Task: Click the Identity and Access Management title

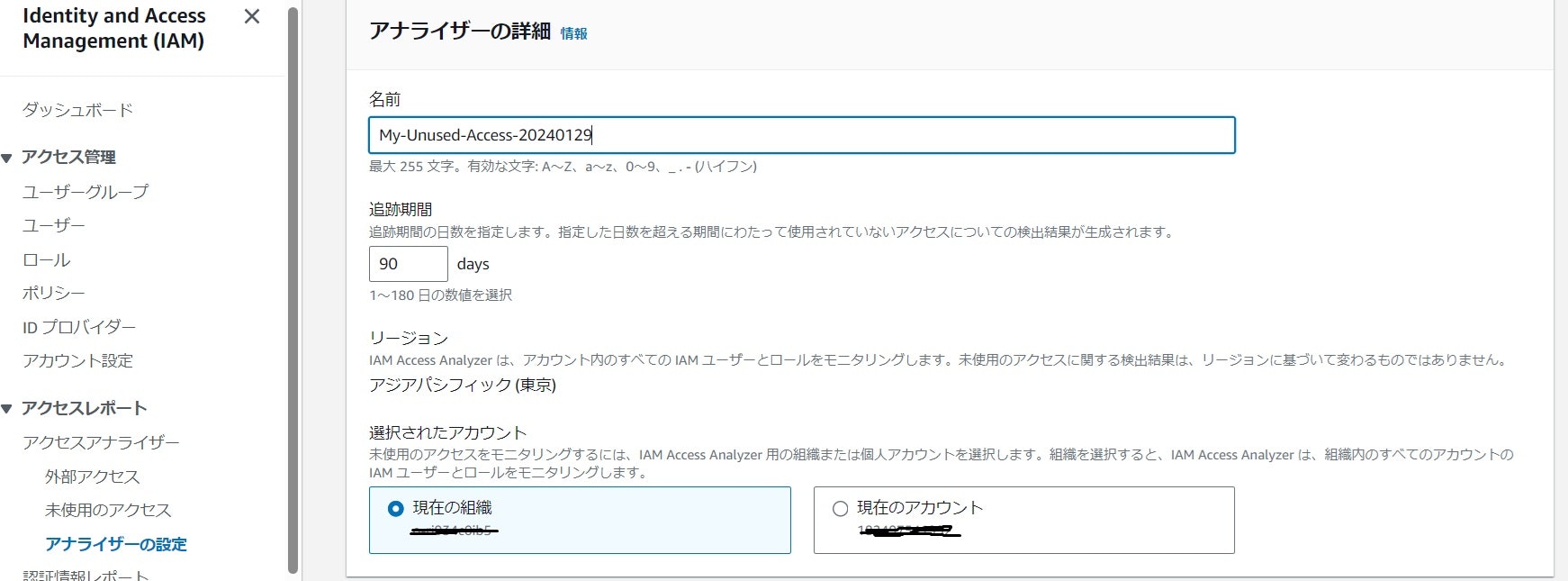Action: coord(113,28)
